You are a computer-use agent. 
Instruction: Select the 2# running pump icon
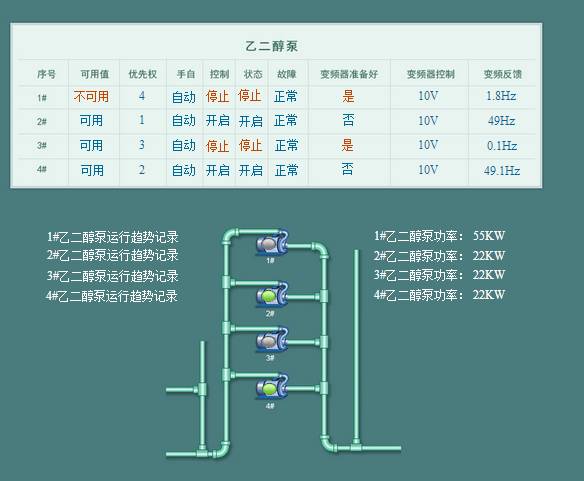(x=272, y=295)
